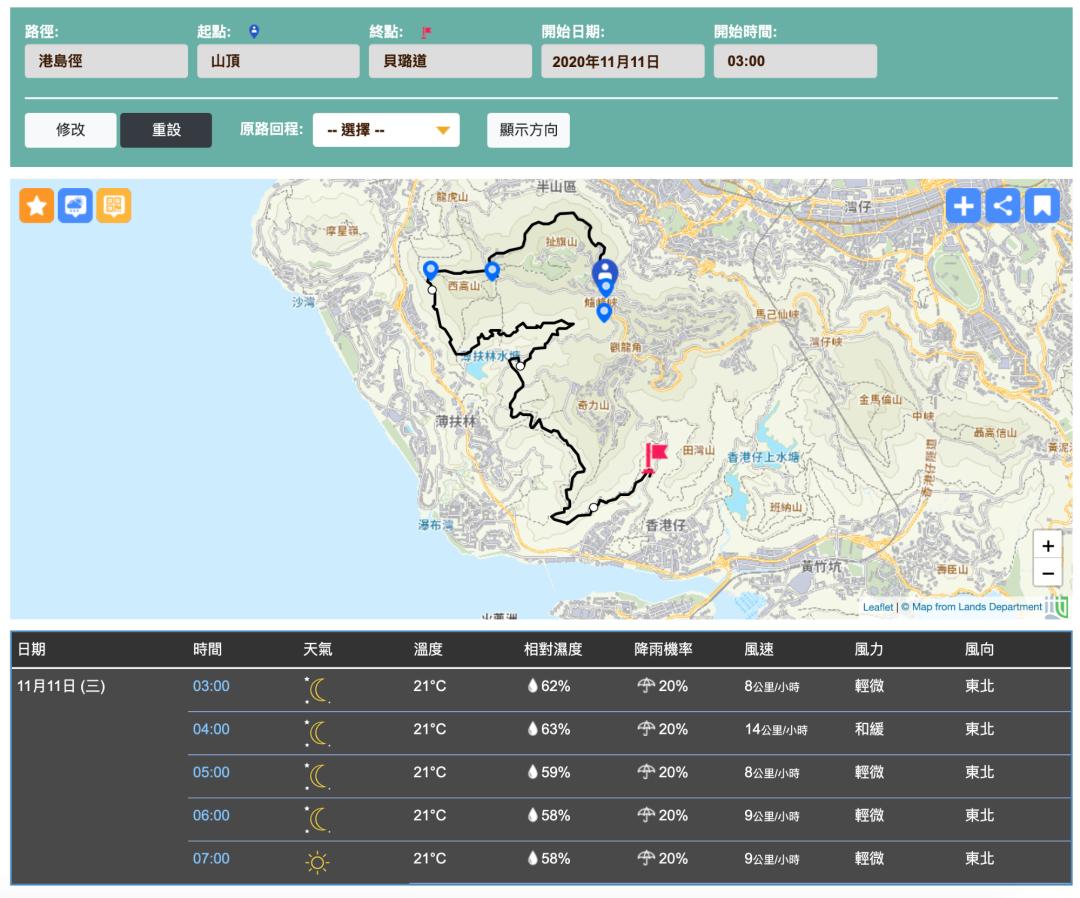Click the orange map info icon
Image resolution: width=1080 pixels, height=898 pixels.
click(114, 206)
